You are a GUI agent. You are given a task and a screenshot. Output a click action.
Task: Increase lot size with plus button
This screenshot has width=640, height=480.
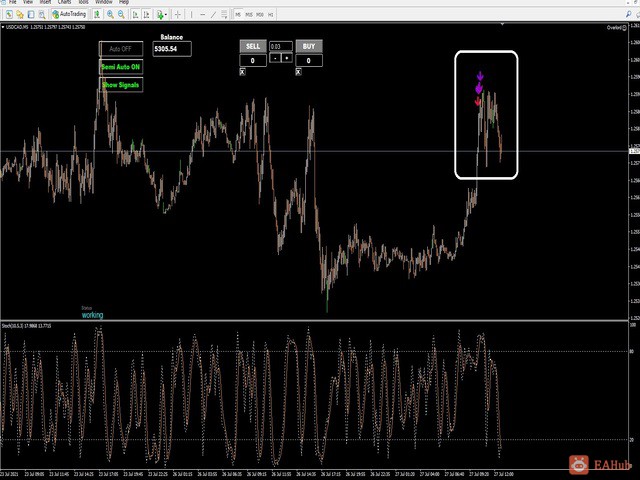click(287, 58)
